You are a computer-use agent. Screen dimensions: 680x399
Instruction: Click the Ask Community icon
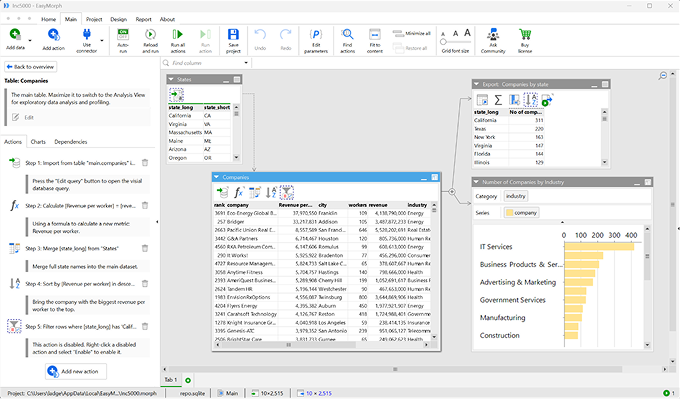tap(493, 34)
